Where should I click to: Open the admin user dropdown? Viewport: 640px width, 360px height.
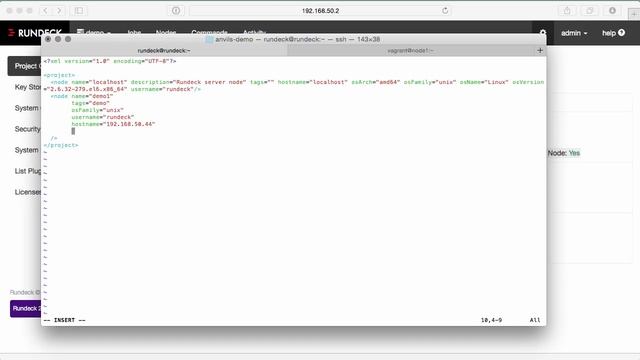click(574, 33)
